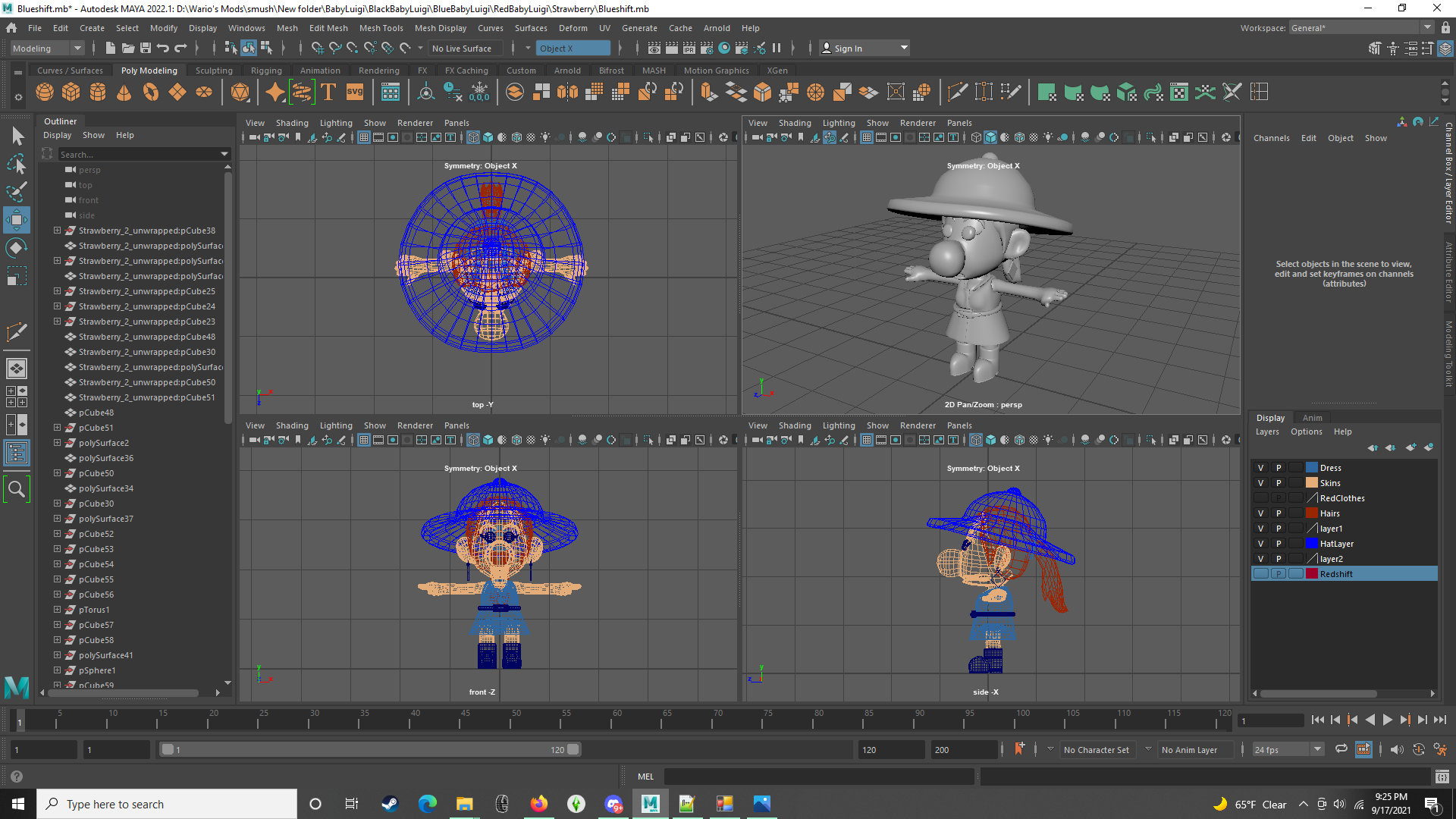Click the Undo icon in status line
Screen dimensions: 1456x819
[163, 49]
